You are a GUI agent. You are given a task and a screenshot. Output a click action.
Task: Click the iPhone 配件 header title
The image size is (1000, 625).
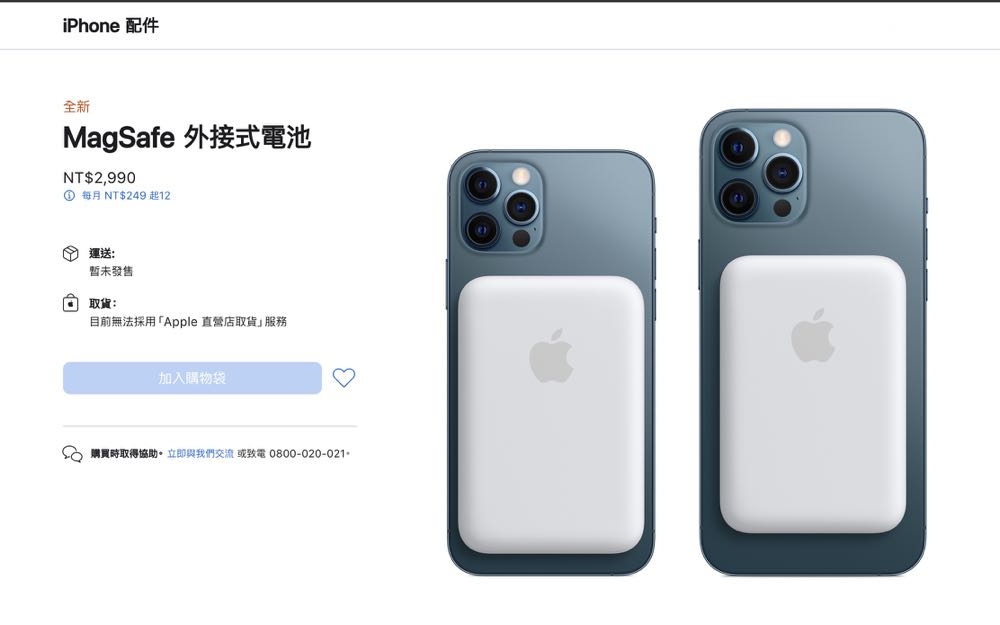[110, 26]
